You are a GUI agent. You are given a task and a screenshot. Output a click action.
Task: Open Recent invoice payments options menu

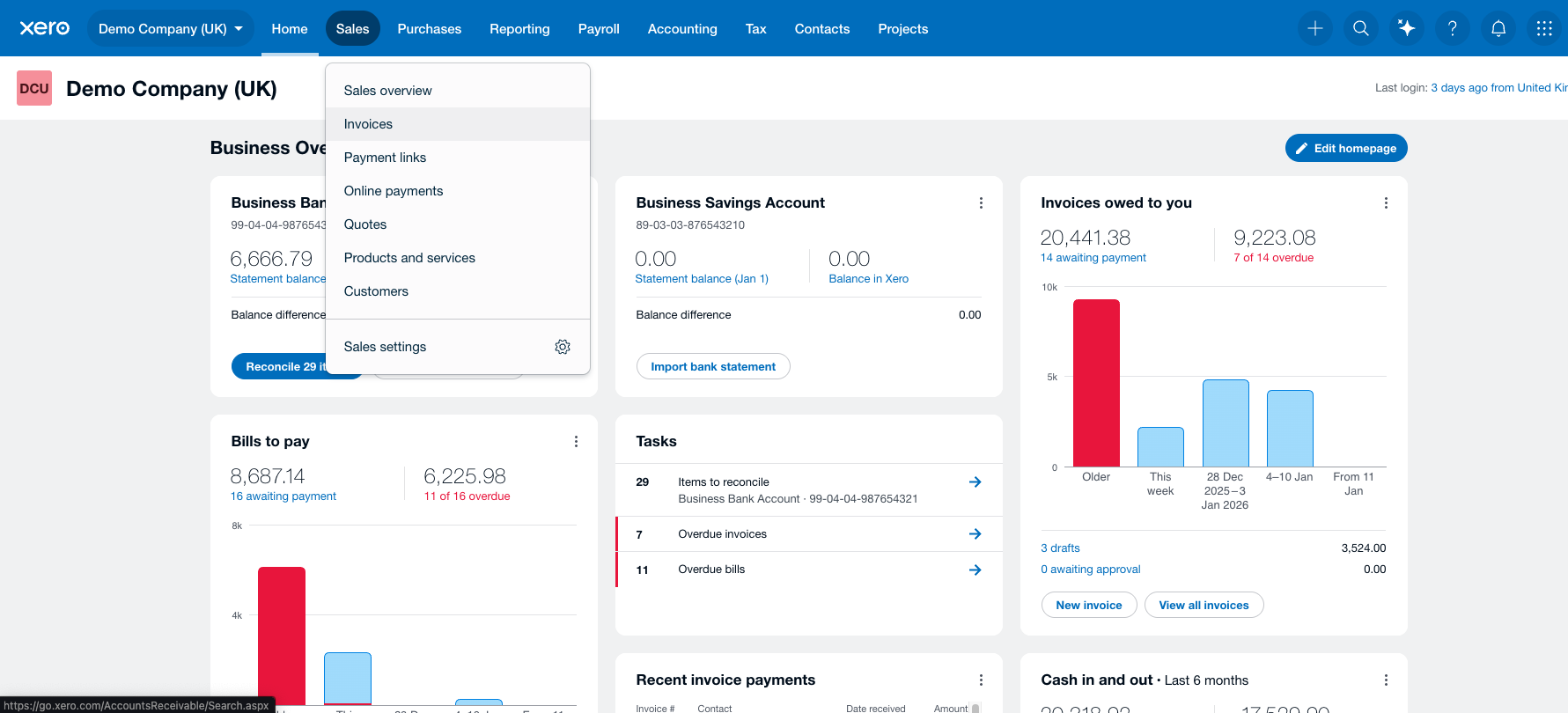[981, 680]
